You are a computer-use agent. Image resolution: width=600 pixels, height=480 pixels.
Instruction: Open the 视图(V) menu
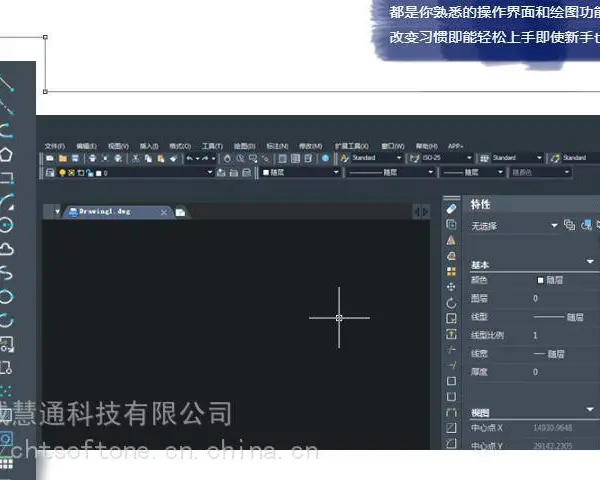tap(118, 146)
